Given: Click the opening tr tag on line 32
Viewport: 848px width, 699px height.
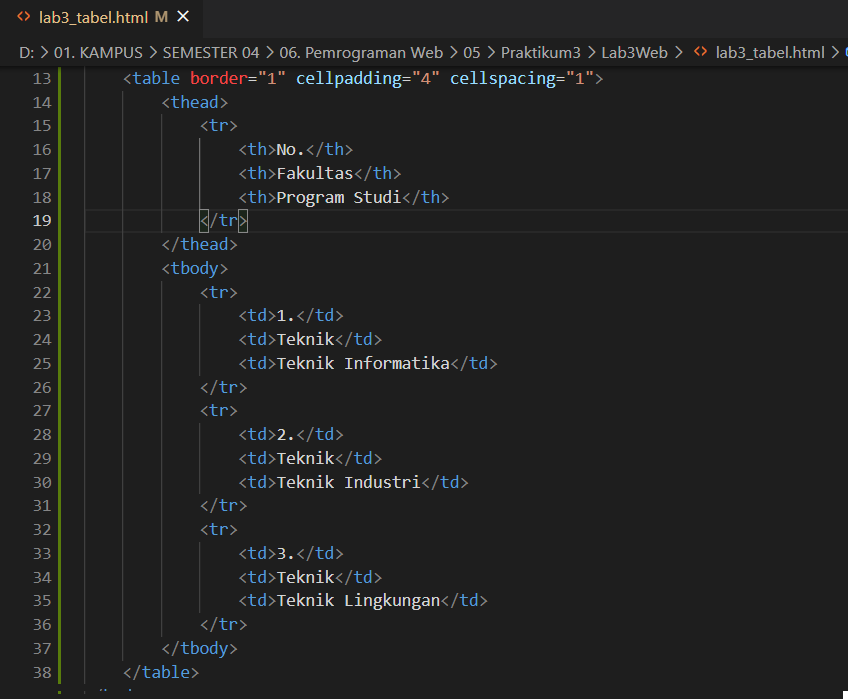Looking at the screenshot, I should point(219,529).
